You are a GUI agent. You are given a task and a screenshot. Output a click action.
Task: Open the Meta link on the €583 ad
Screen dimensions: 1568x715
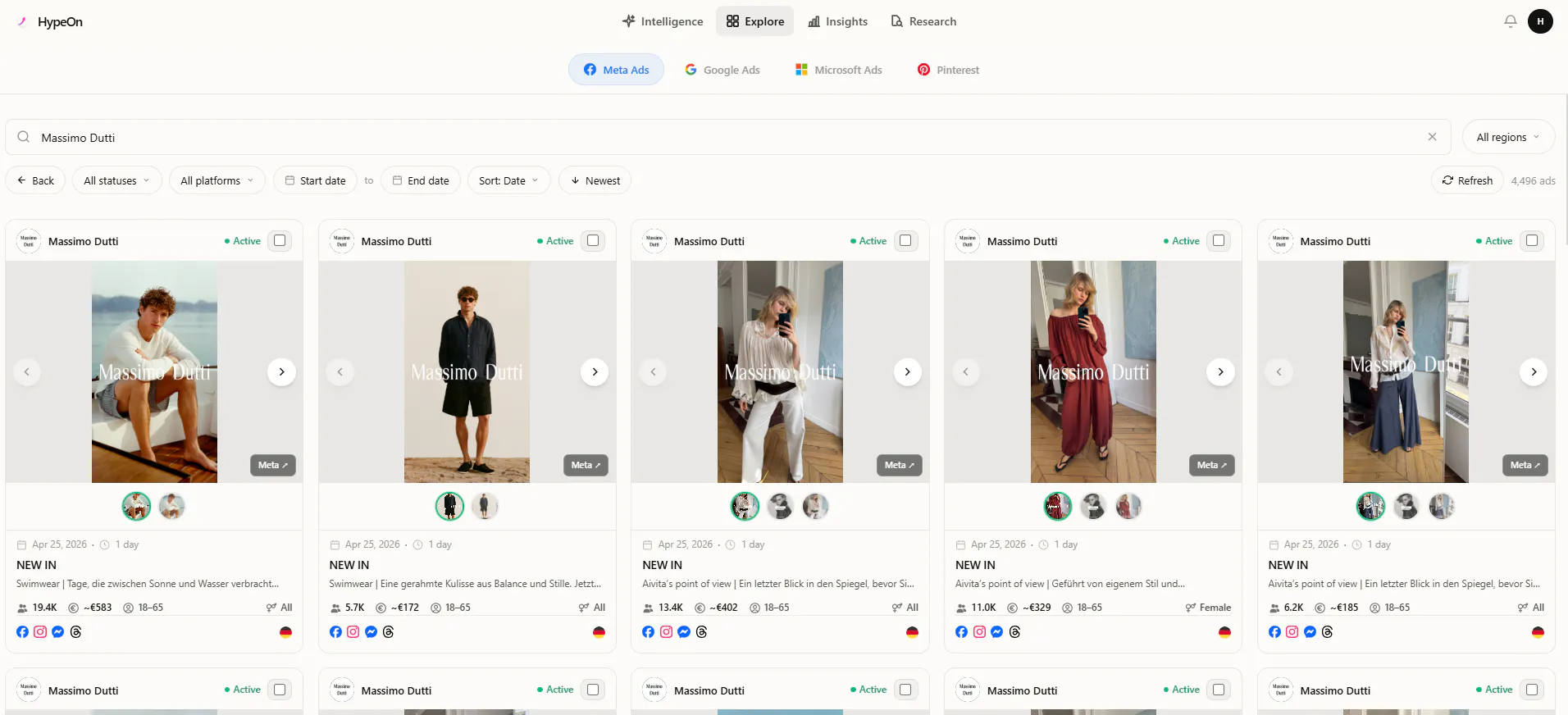273,465
